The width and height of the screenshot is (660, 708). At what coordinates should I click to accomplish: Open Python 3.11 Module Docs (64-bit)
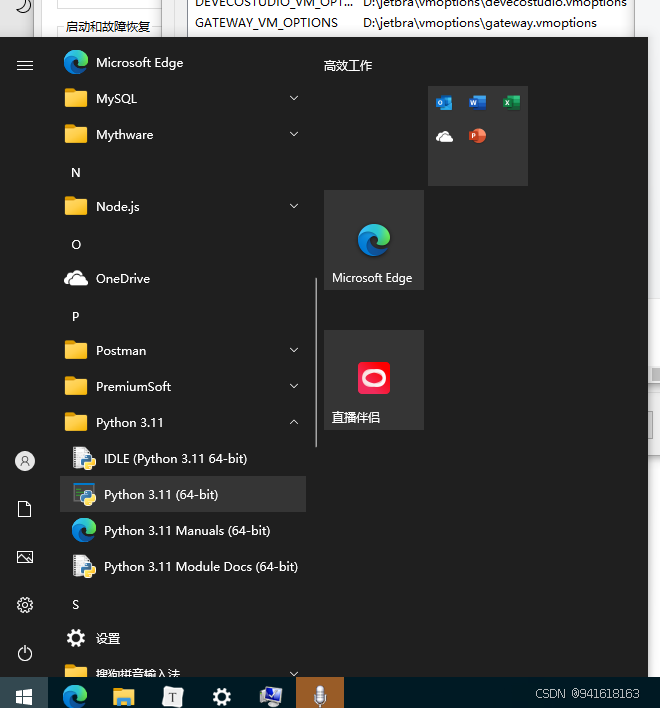[x=183, y=567]
